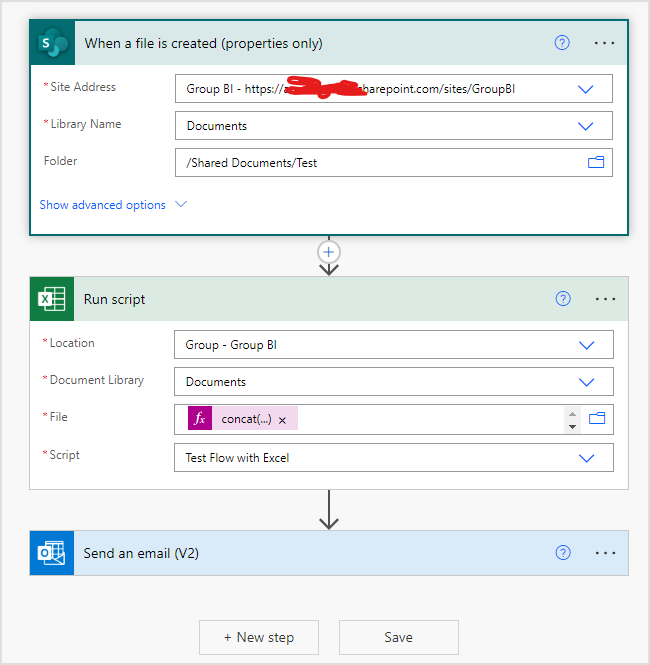Viewport: 650px width, 665px height.
Task: Show advanced options chevron
Action: [181, 204]
